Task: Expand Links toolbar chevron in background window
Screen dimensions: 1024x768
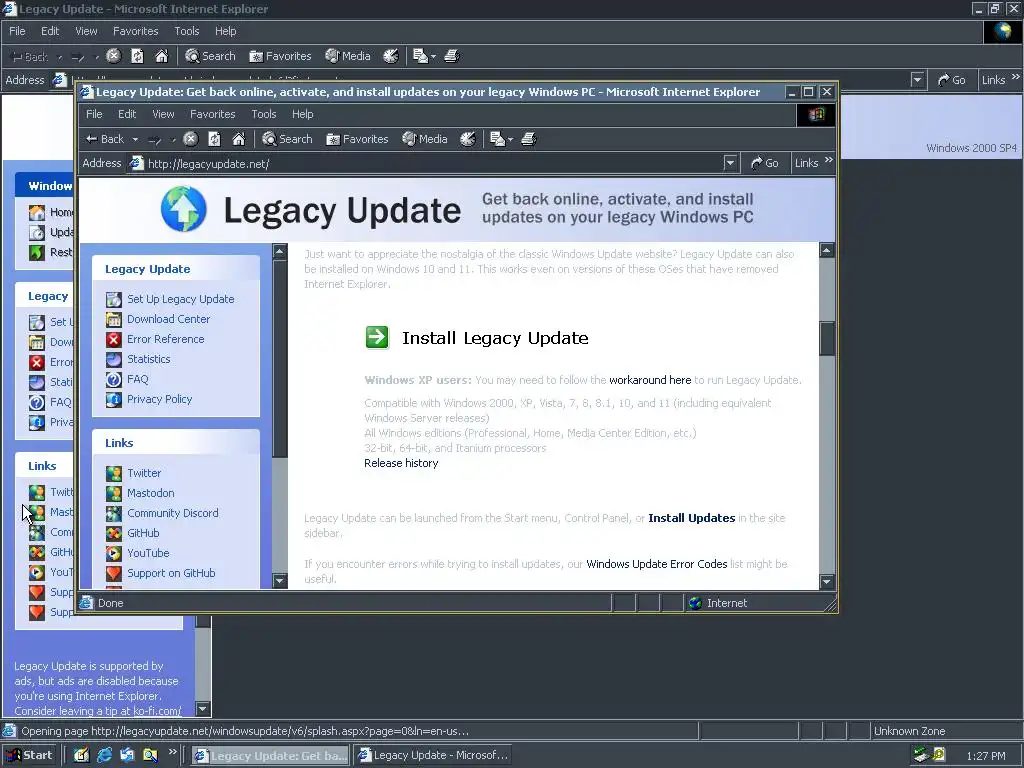Action: click(1016, 76)
